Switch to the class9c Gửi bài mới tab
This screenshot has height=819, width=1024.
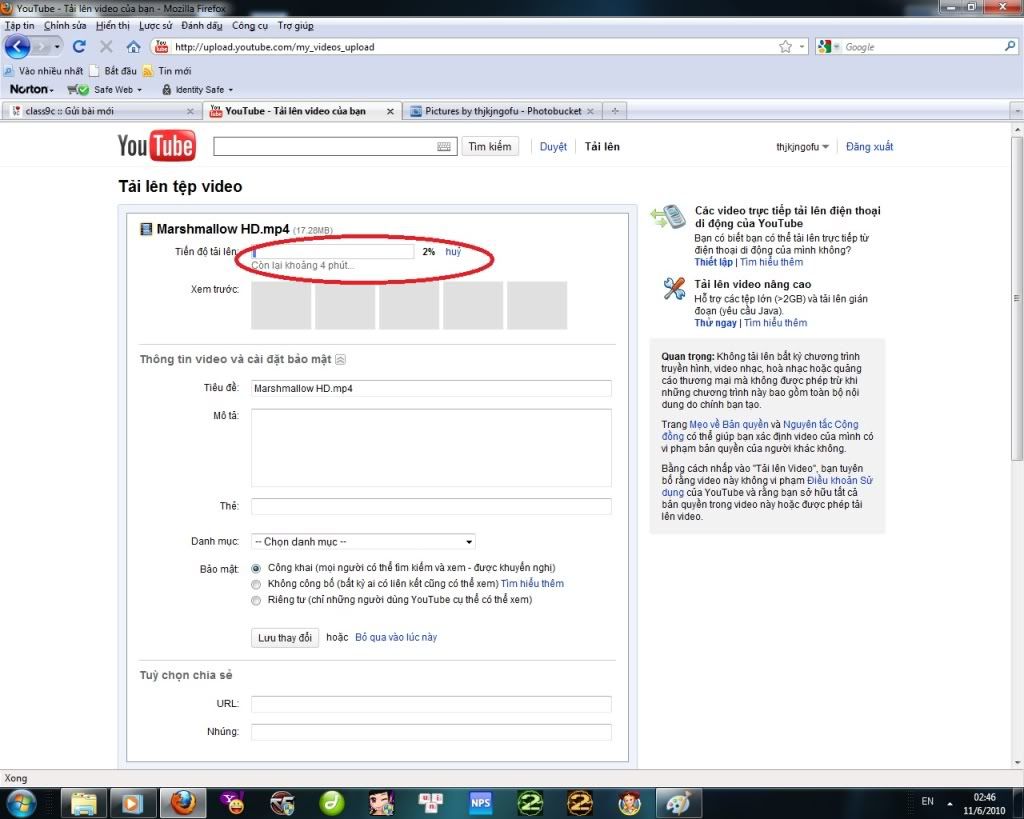click(101, 111)
